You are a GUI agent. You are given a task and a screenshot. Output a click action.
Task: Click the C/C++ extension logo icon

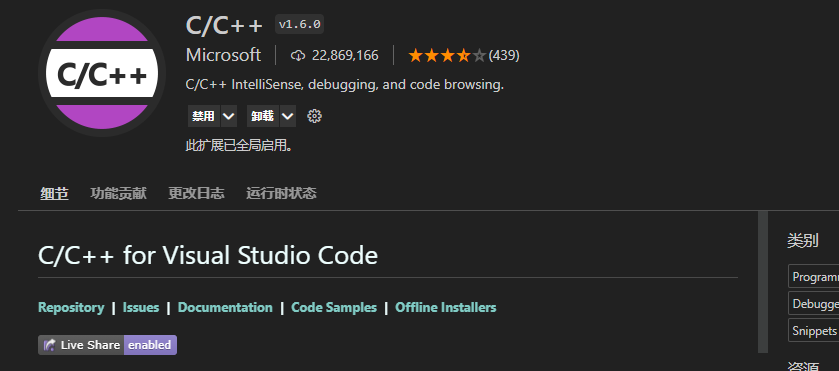pyautogui.click(x=102, y=73)
